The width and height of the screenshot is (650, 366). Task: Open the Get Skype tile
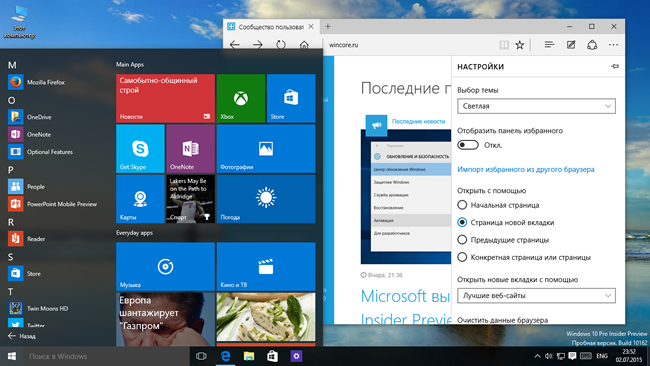140,148
